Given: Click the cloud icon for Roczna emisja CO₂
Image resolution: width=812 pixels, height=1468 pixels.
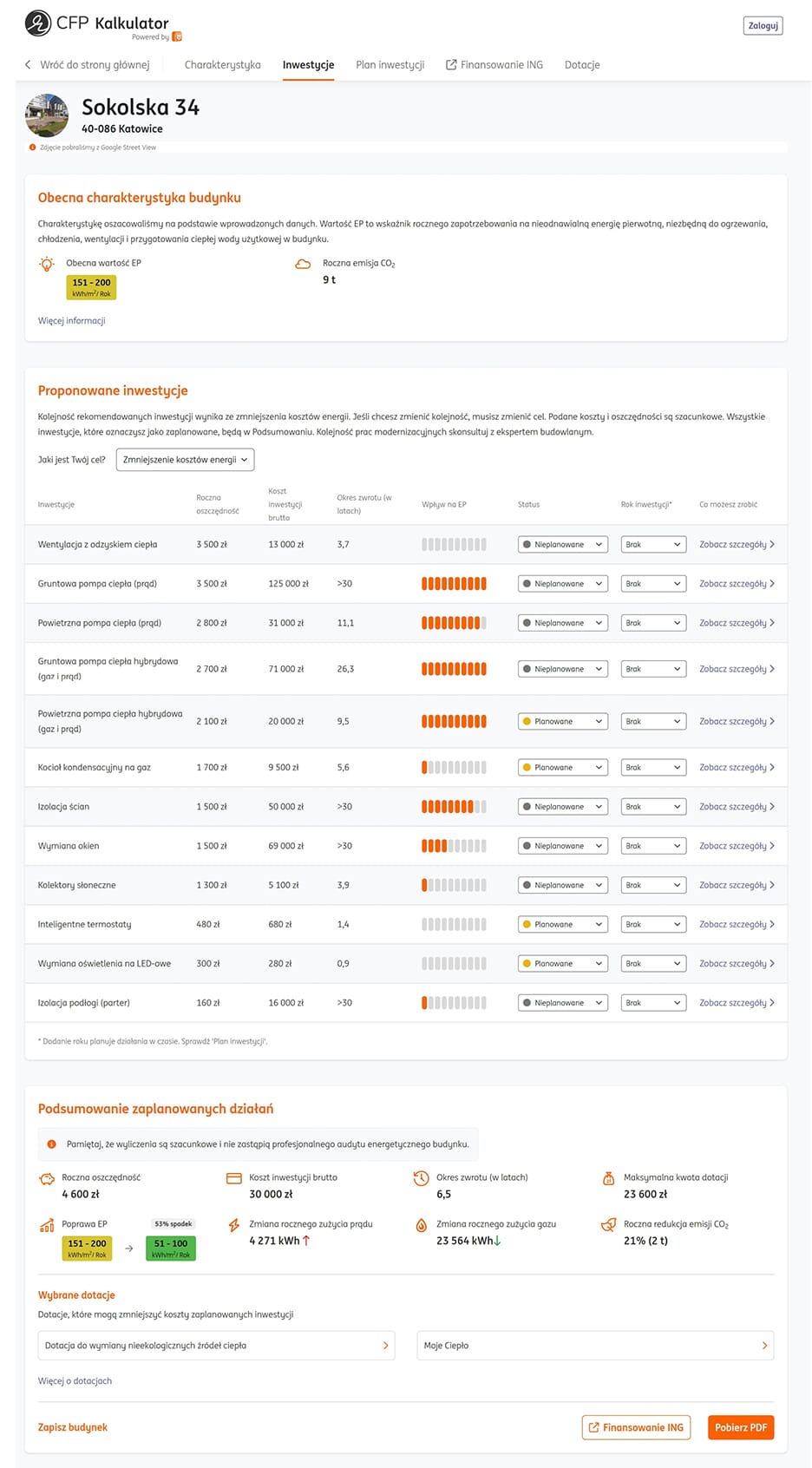Looking at the screenshot, I should coord(303,264).
